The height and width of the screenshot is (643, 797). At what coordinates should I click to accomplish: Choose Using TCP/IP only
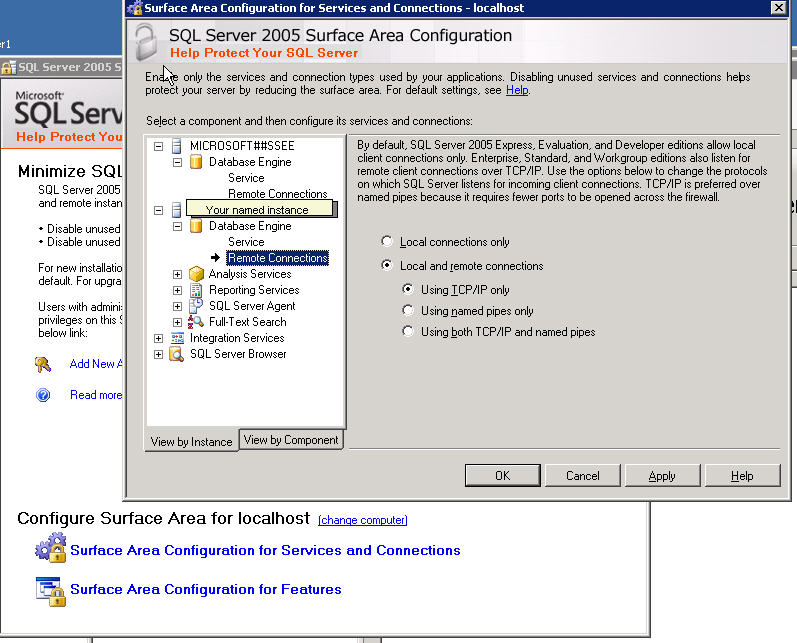tap(408, 289)
